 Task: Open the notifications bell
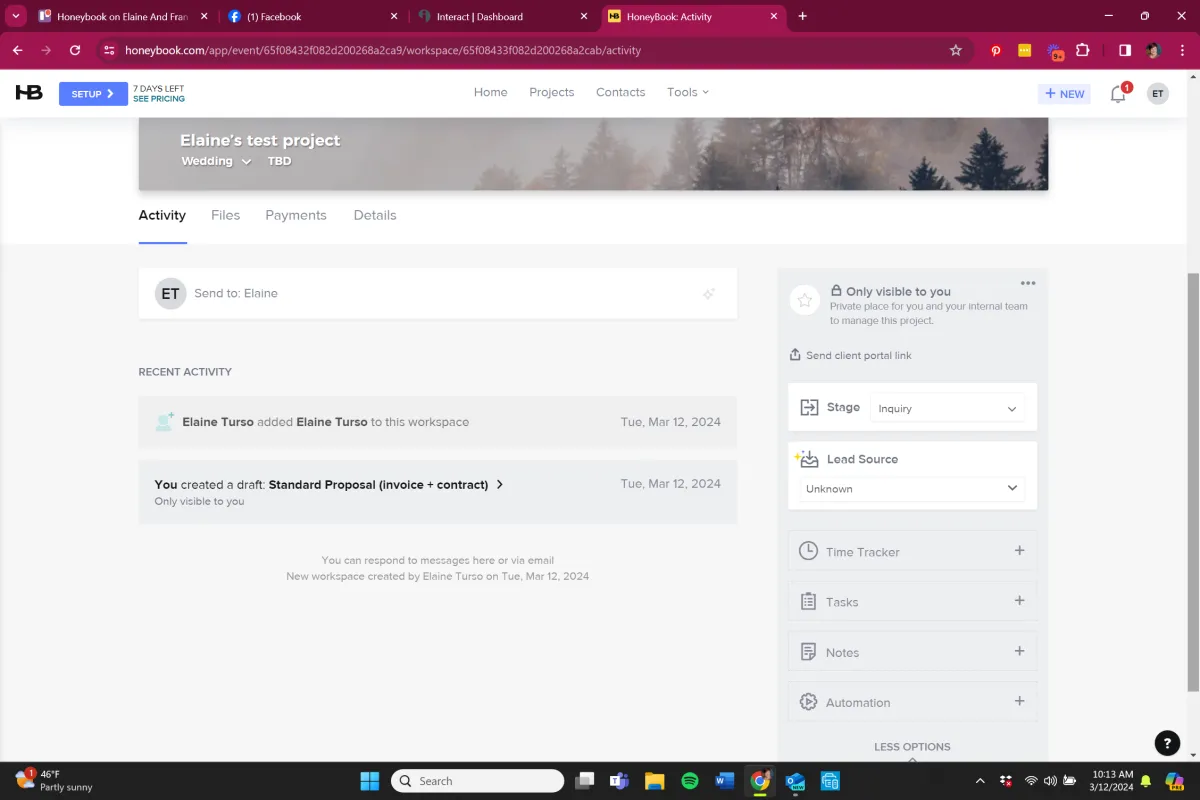(1118, 93)
